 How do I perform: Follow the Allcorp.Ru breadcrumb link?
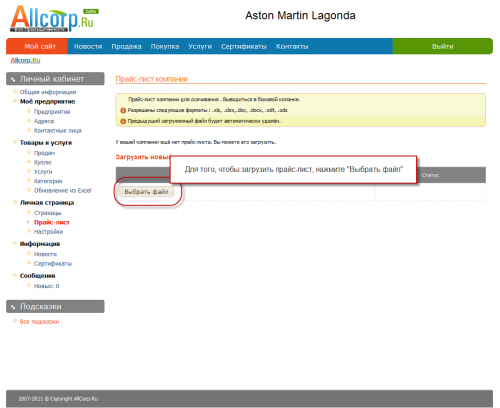(25, 60)
